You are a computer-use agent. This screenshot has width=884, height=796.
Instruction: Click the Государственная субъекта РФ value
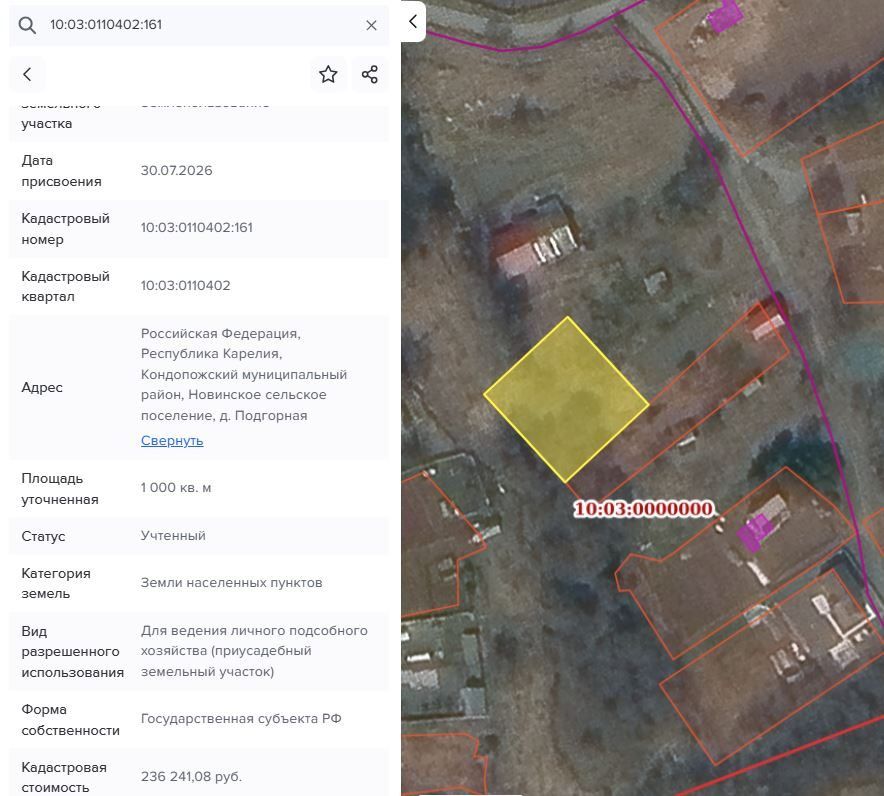point(241,719)
